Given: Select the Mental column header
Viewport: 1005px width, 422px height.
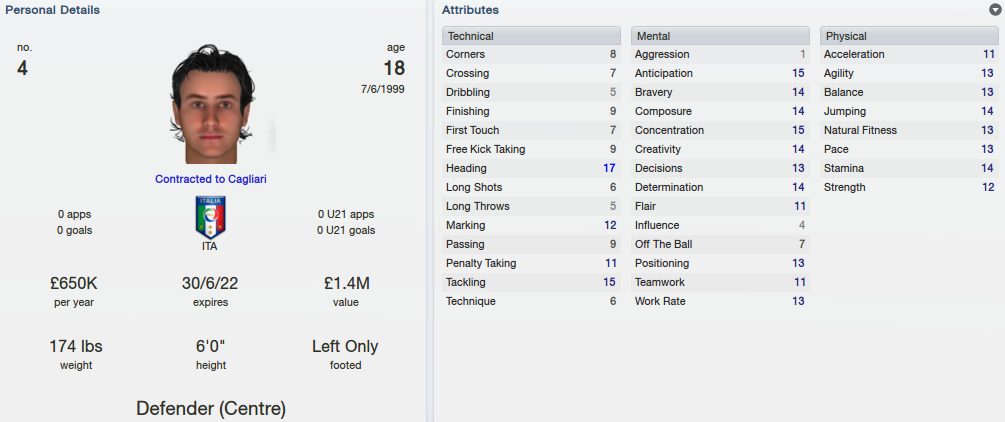Looking at the screenshot, I should 720,36.
